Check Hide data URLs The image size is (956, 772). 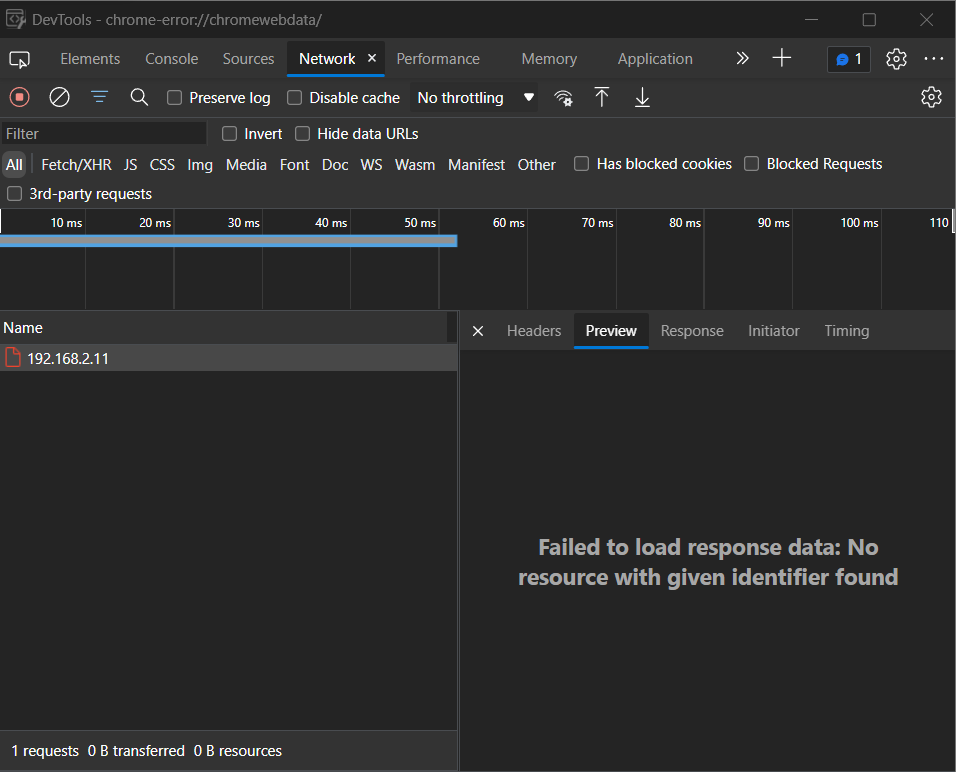pyautogui.click(x=302, y=134)
